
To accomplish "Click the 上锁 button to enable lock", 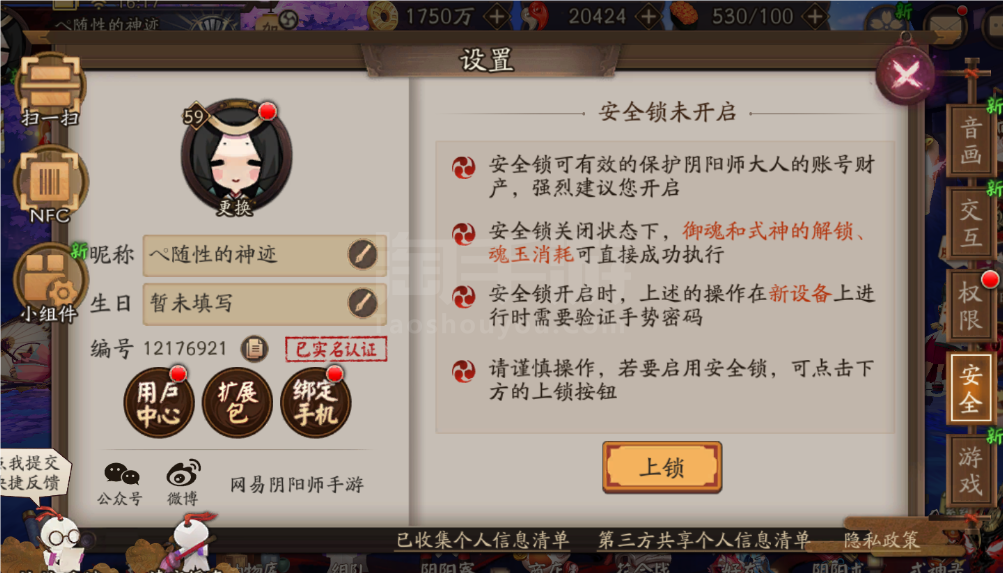I will (662, 467).
